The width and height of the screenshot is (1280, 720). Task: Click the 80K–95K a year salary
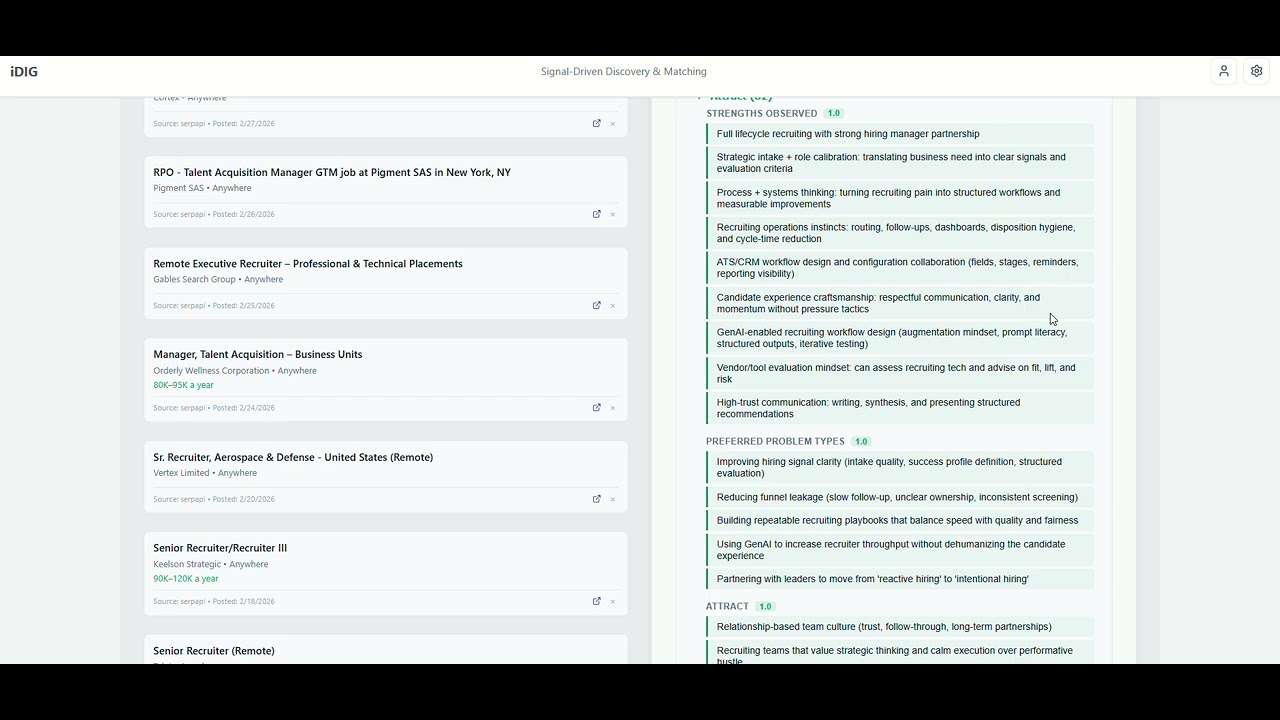point(183,385)
